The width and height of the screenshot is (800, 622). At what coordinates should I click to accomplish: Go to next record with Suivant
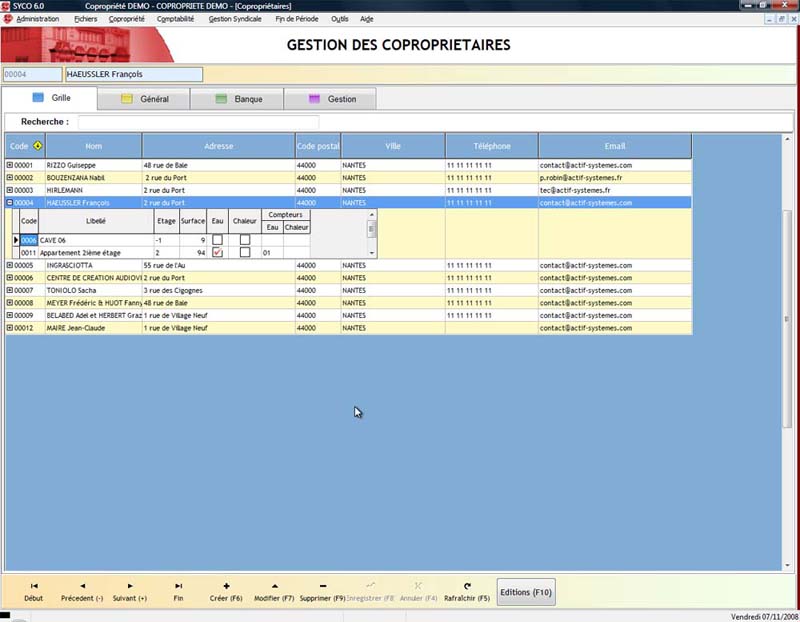click(x=130, y=591)
